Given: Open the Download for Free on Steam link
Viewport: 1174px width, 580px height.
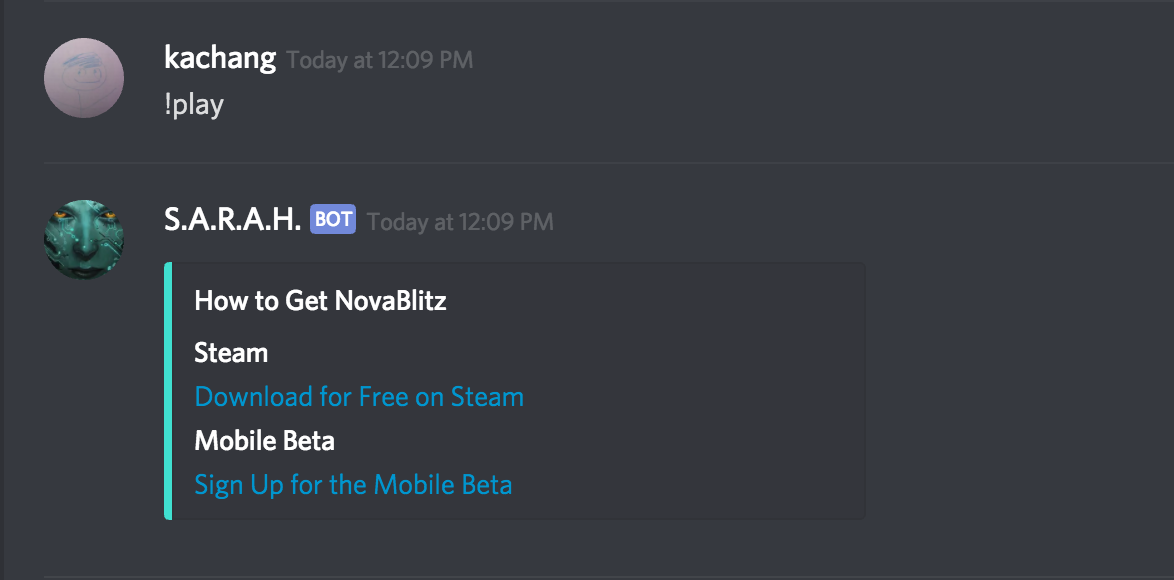Looking at the screenshot, I should (359, 397).
